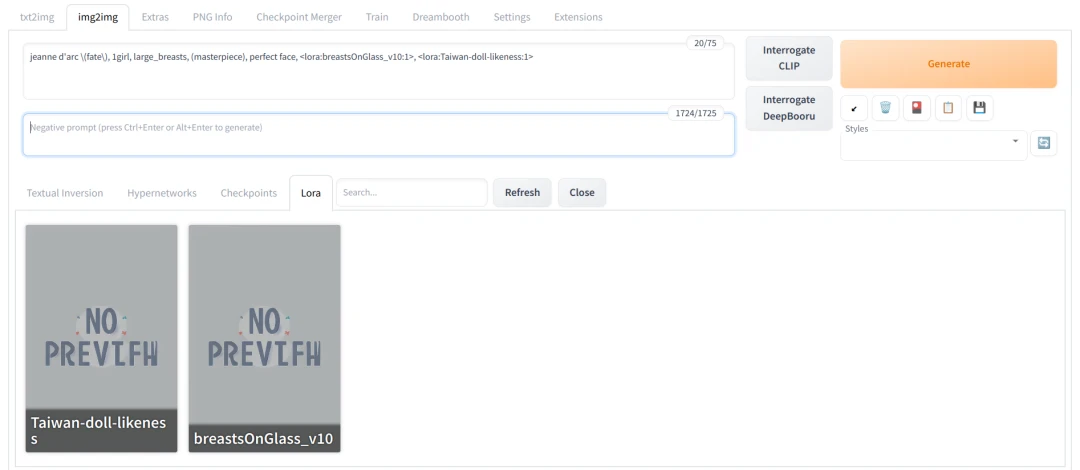Refresh the styles list with the blue arrows icon
The image size is (1080, 470).
click(1043, 143)
